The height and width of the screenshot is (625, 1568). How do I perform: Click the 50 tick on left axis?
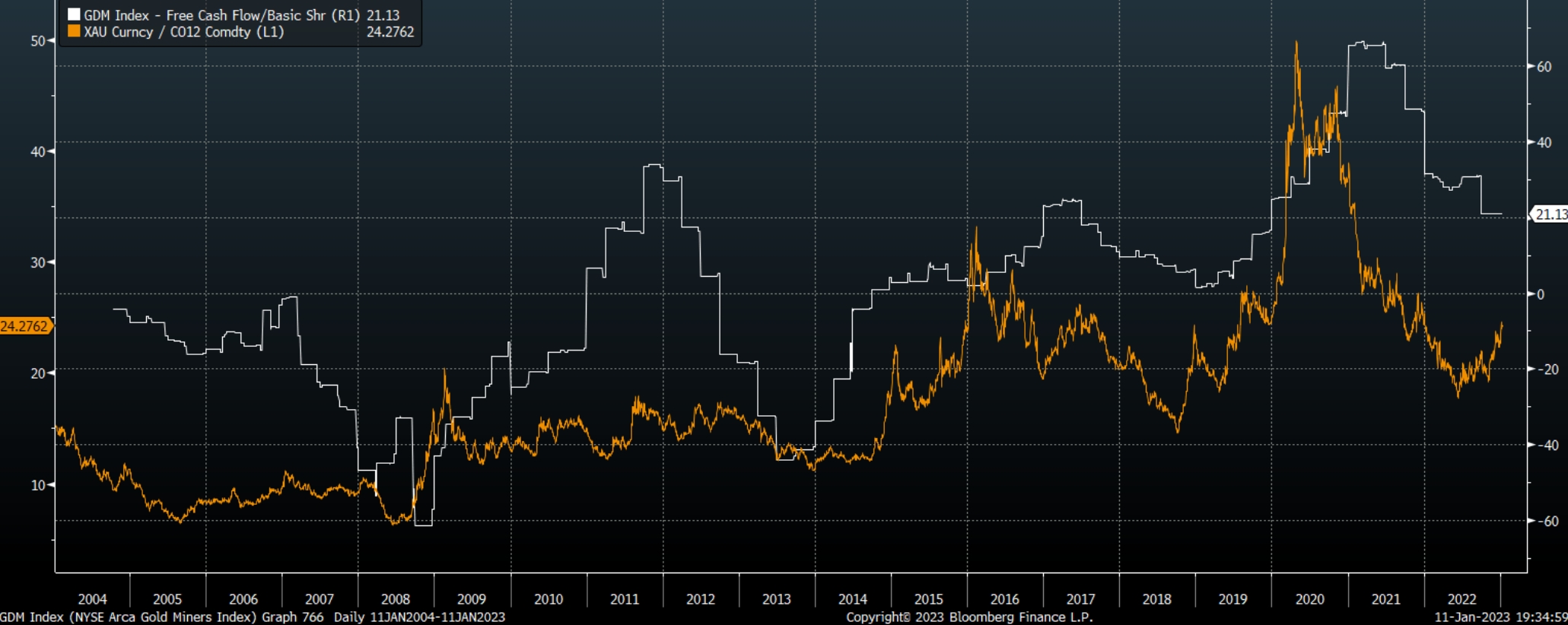(x=38, y=41)
